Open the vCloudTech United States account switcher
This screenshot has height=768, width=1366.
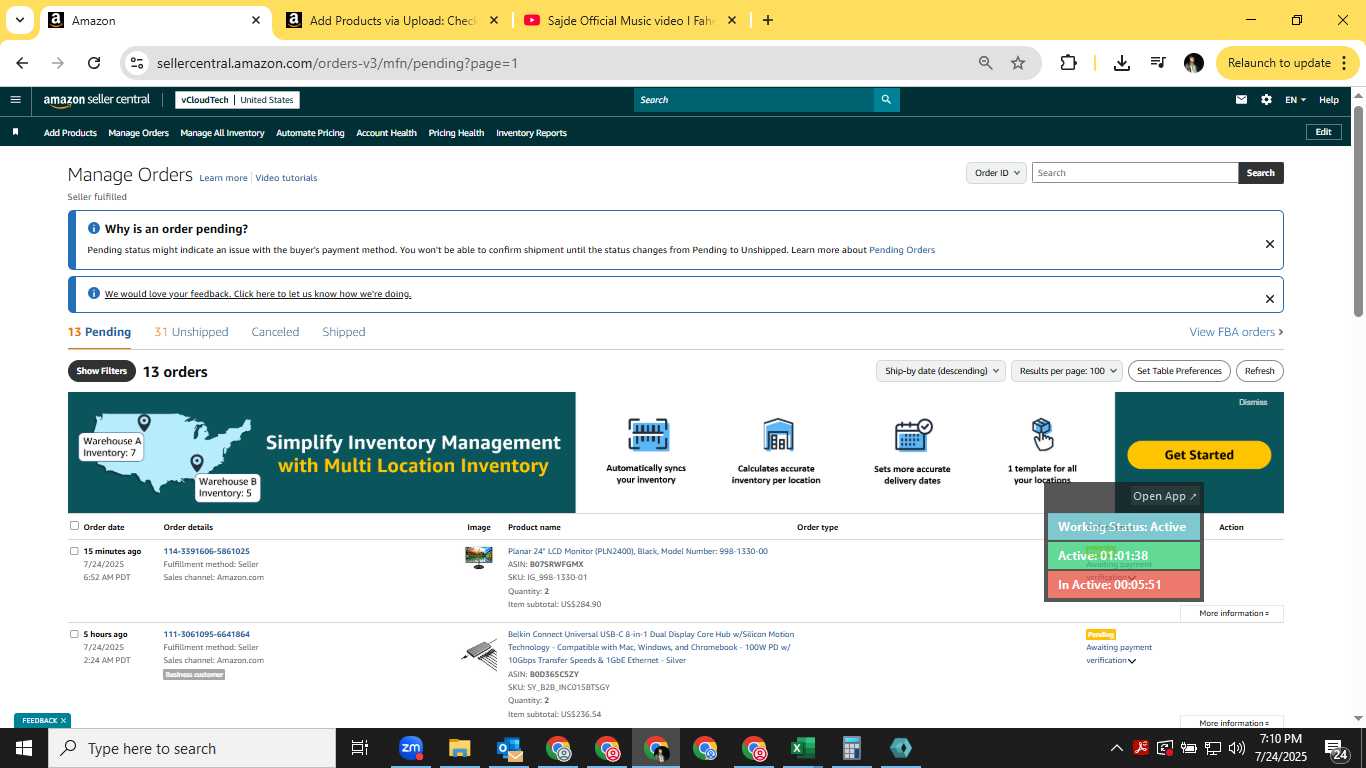tap(237, 100)
